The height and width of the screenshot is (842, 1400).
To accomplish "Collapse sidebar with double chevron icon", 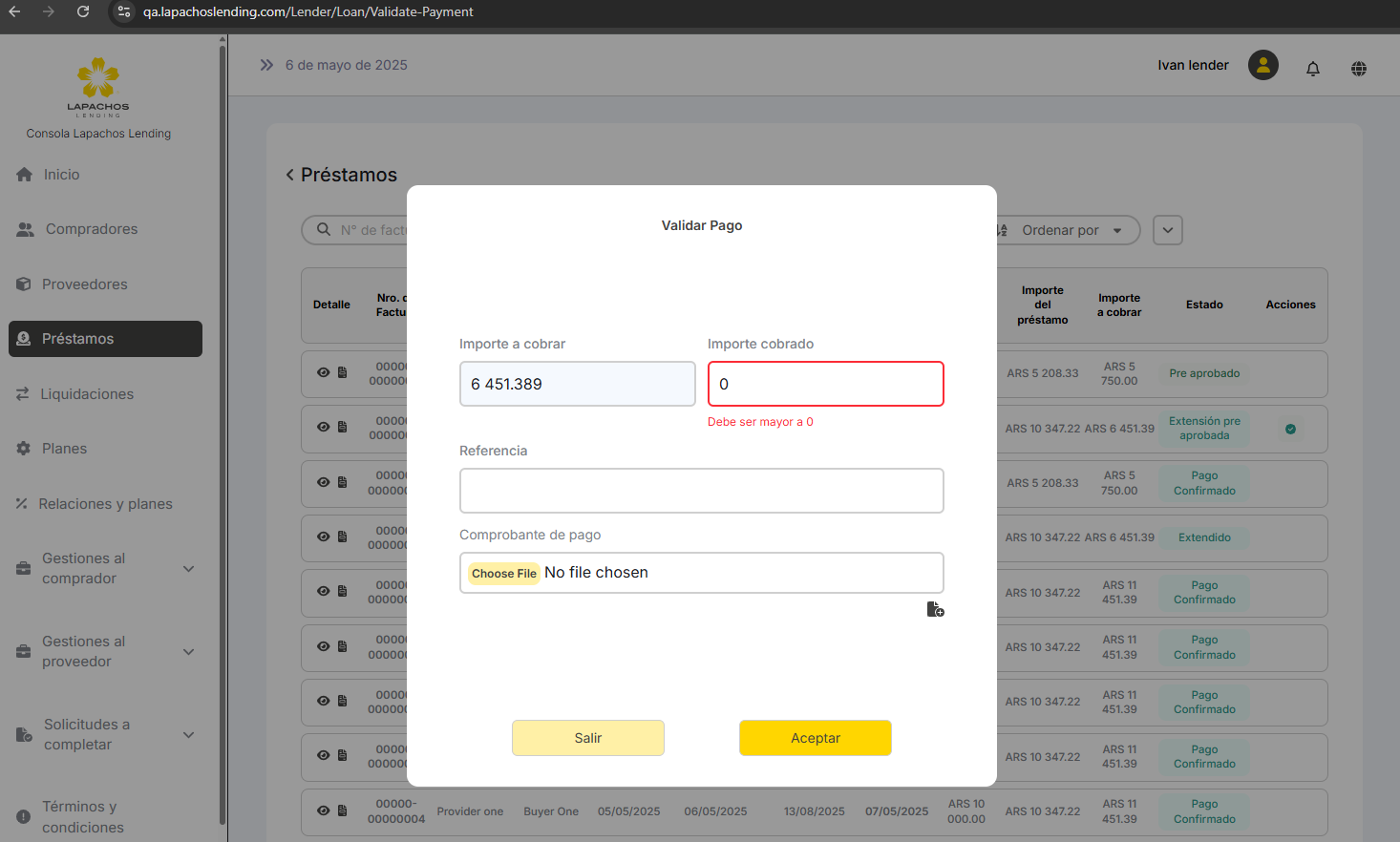I will (266, 65).
